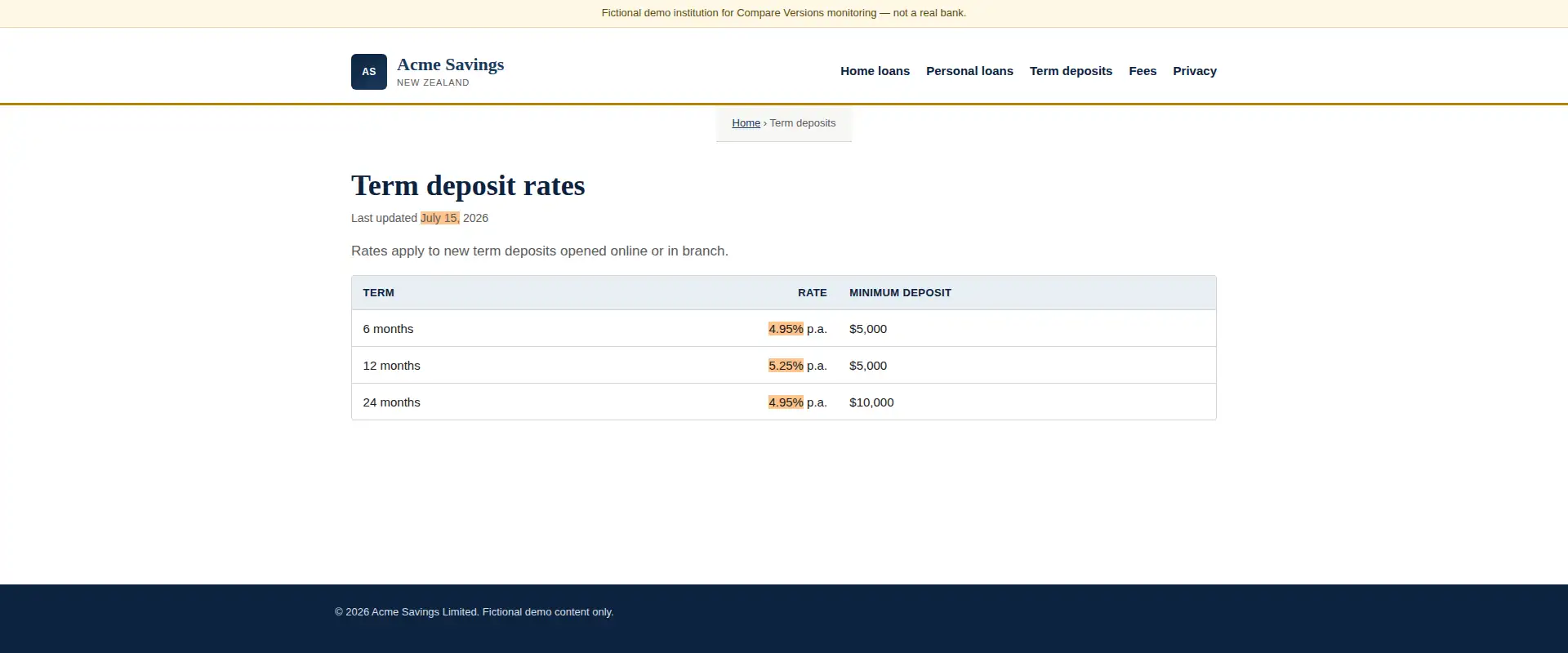The height and width of the screenshot is (653, 1568).
Task: Click the 6 months $5,000 minimum deposit
Action: (x=868, y=329)
